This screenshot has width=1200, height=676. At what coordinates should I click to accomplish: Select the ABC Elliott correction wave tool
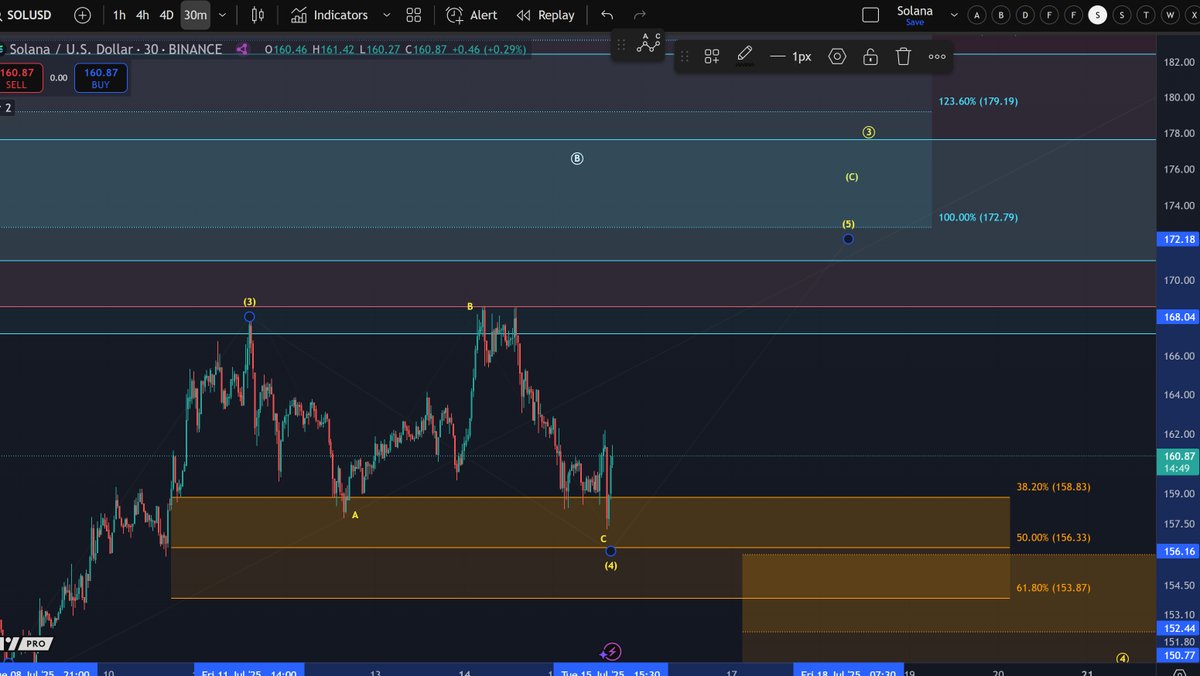click(650, 44)
